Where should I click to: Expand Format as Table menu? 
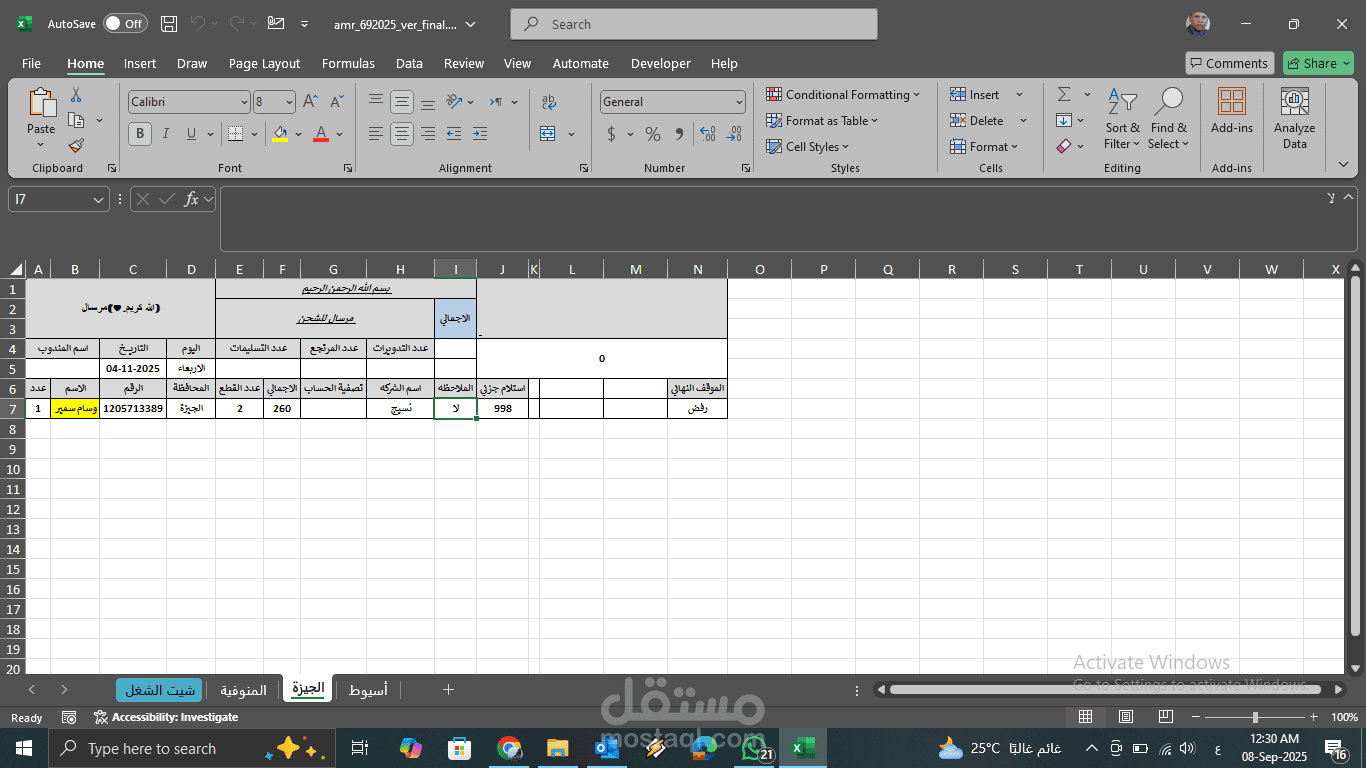[x=822, y=120]
